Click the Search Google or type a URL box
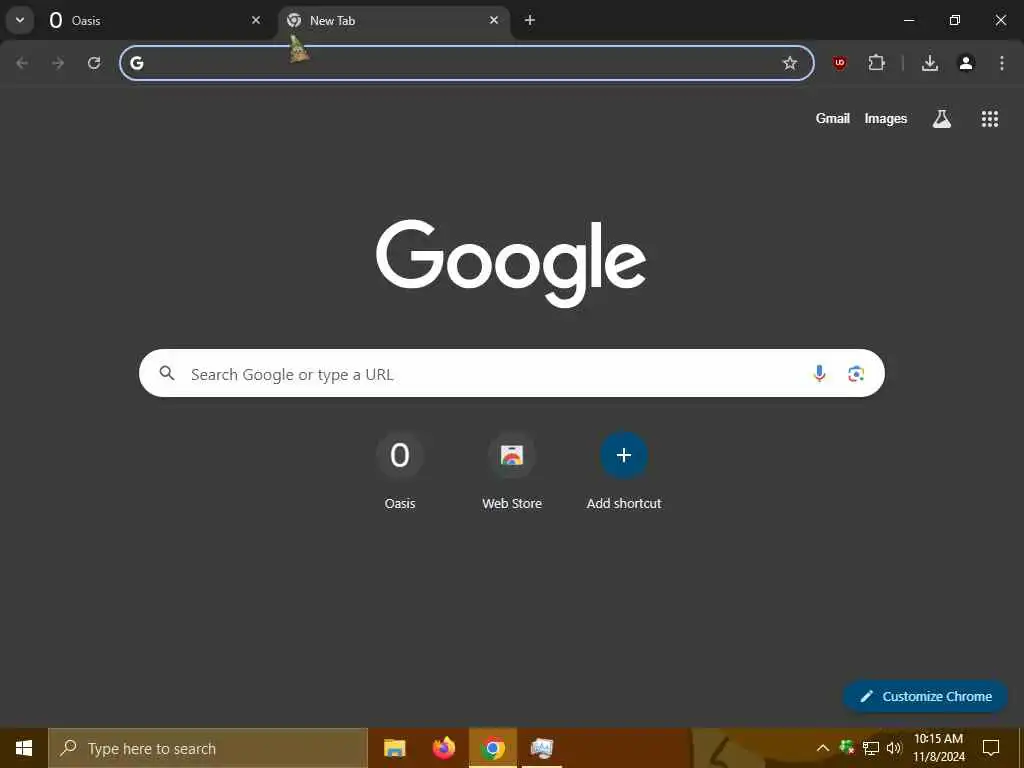Screen dimensions: 1024x768 coord(512,373)
